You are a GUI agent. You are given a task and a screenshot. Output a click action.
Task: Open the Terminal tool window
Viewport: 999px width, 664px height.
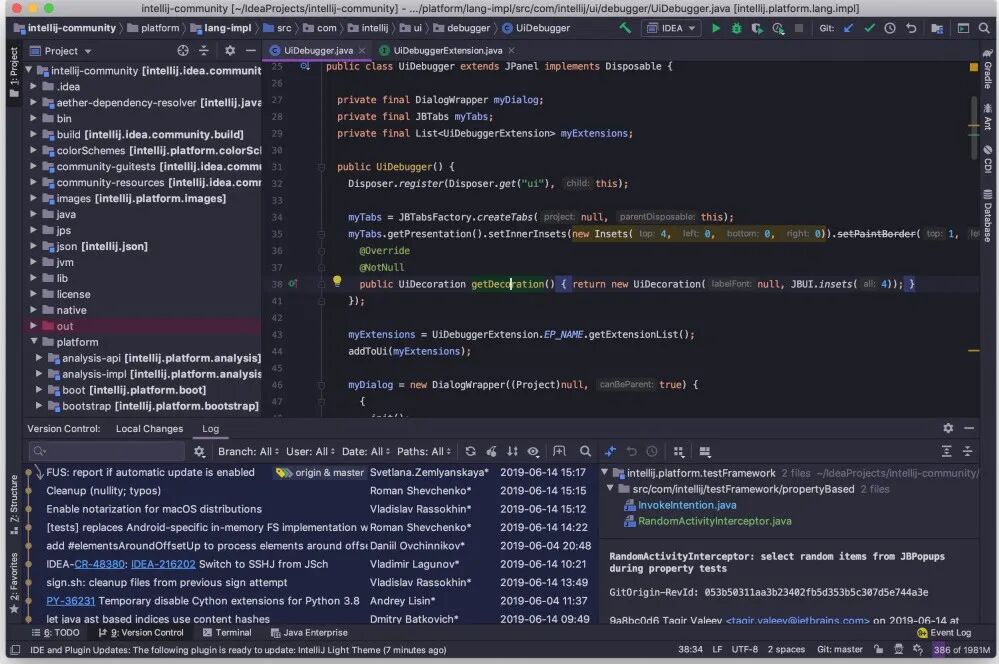click(227, 633)
